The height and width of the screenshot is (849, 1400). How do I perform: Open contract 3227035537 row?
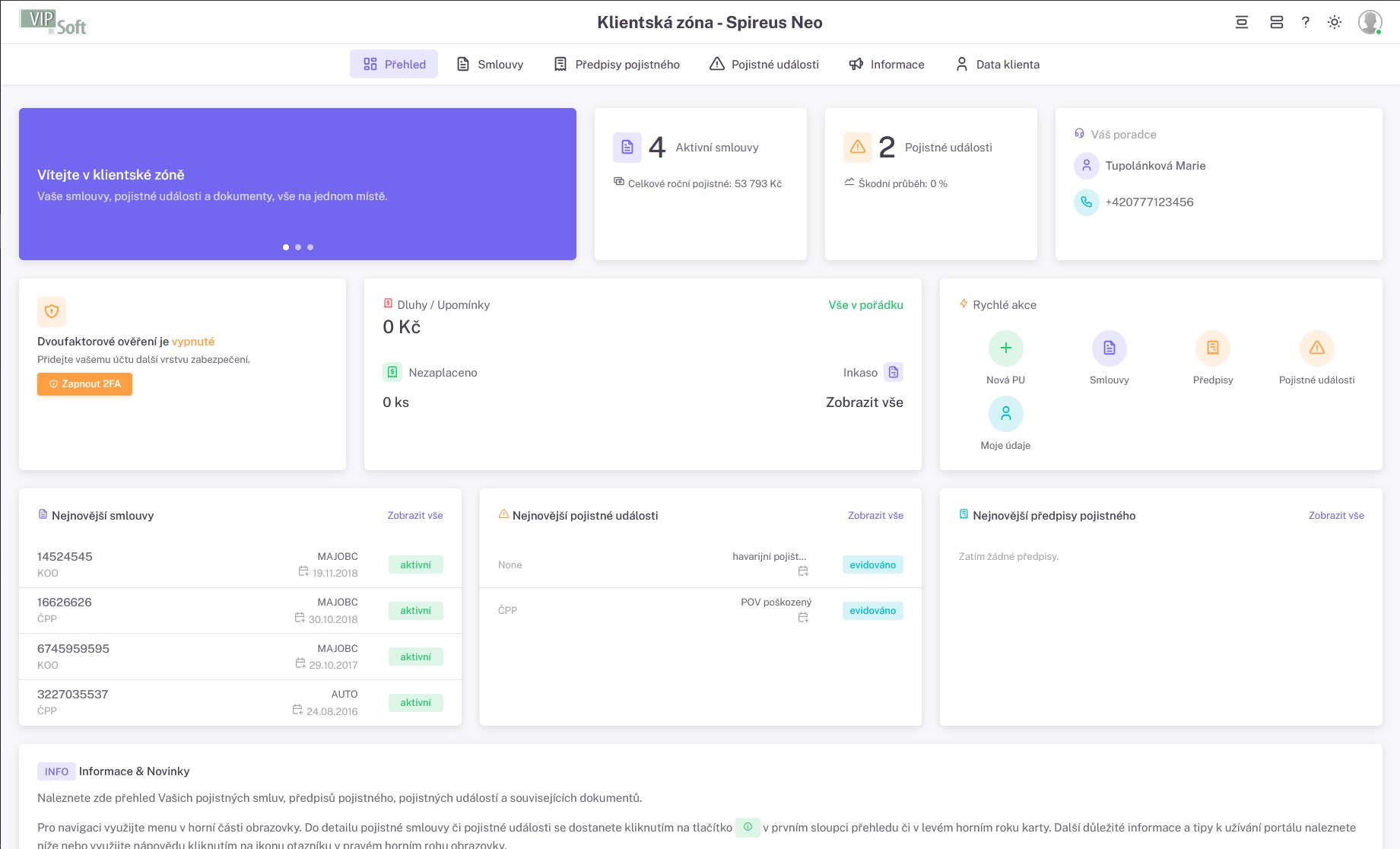(240, 703)
